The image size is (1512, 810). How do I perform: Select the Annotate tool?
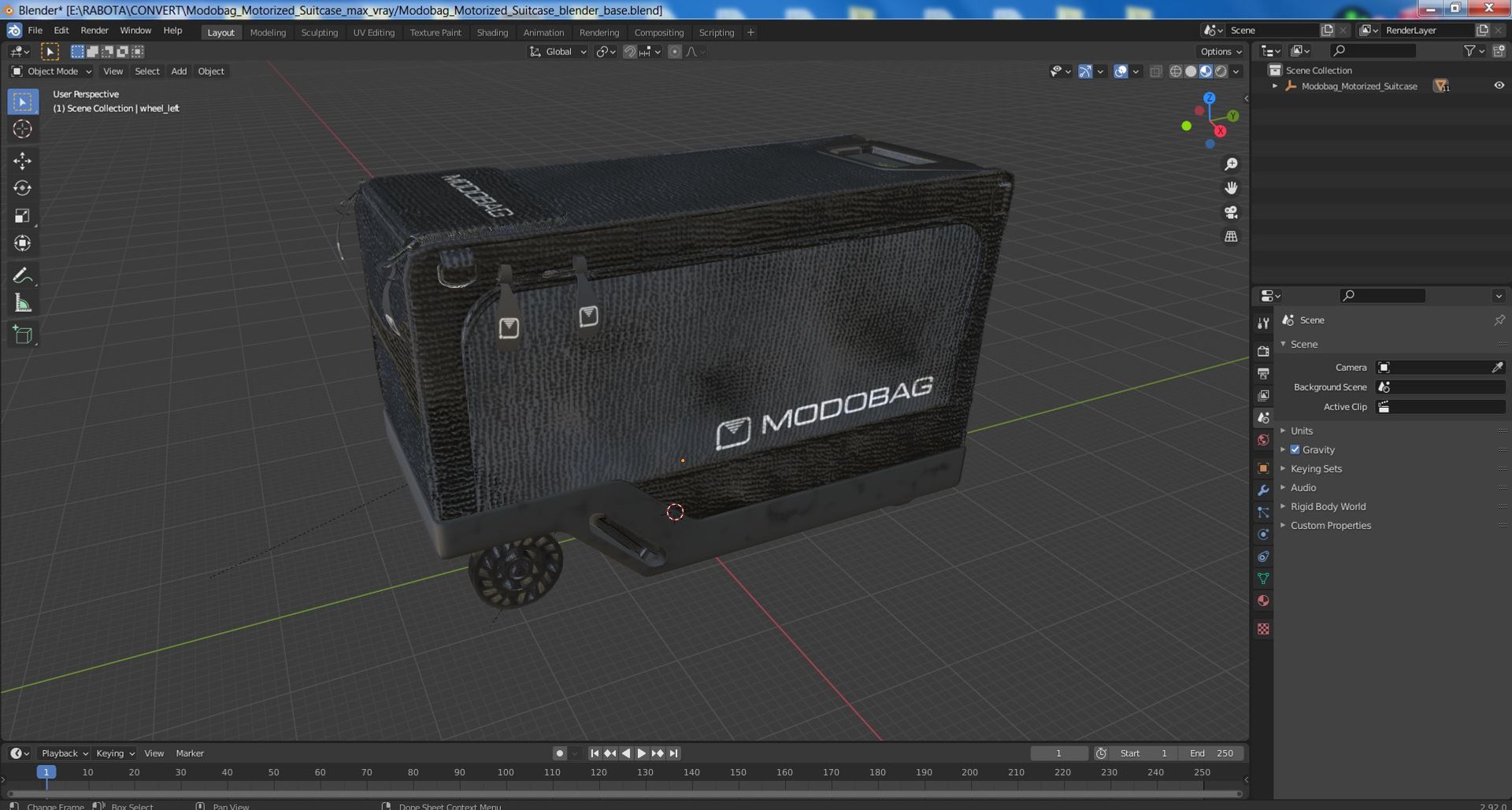pos(22,276)
